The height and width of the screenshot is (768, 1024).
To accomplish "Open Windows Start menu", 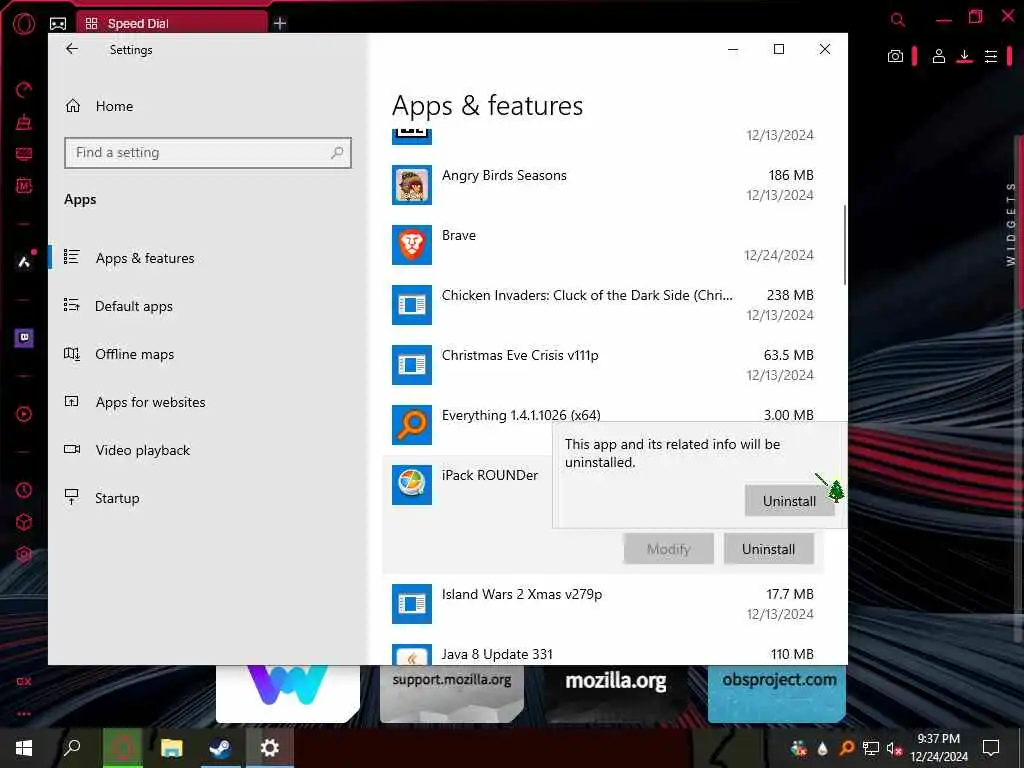I will click(24, 748).
